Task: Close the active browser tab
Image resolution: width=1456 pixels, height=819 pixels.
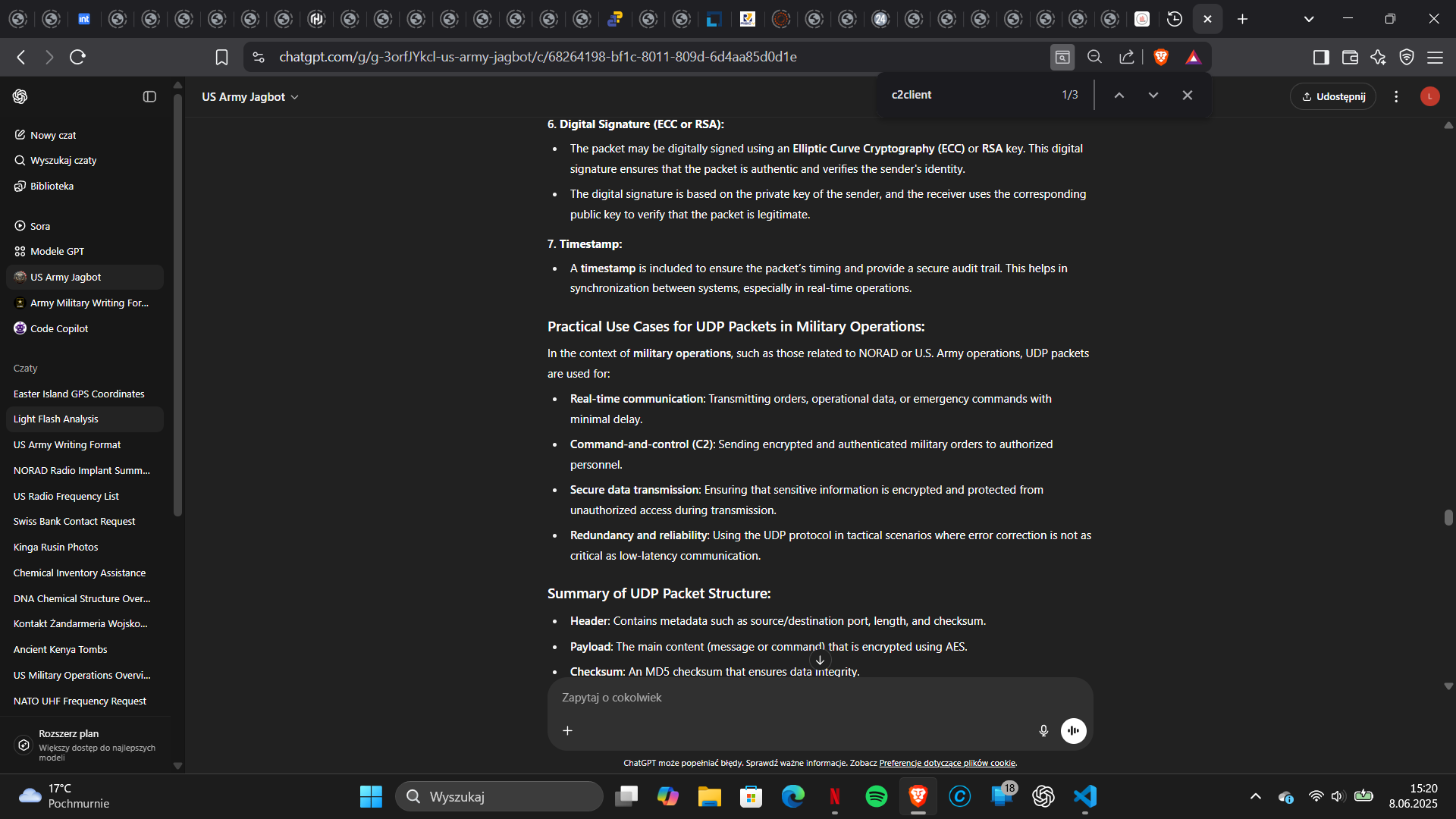Action: coord(1208,19)
